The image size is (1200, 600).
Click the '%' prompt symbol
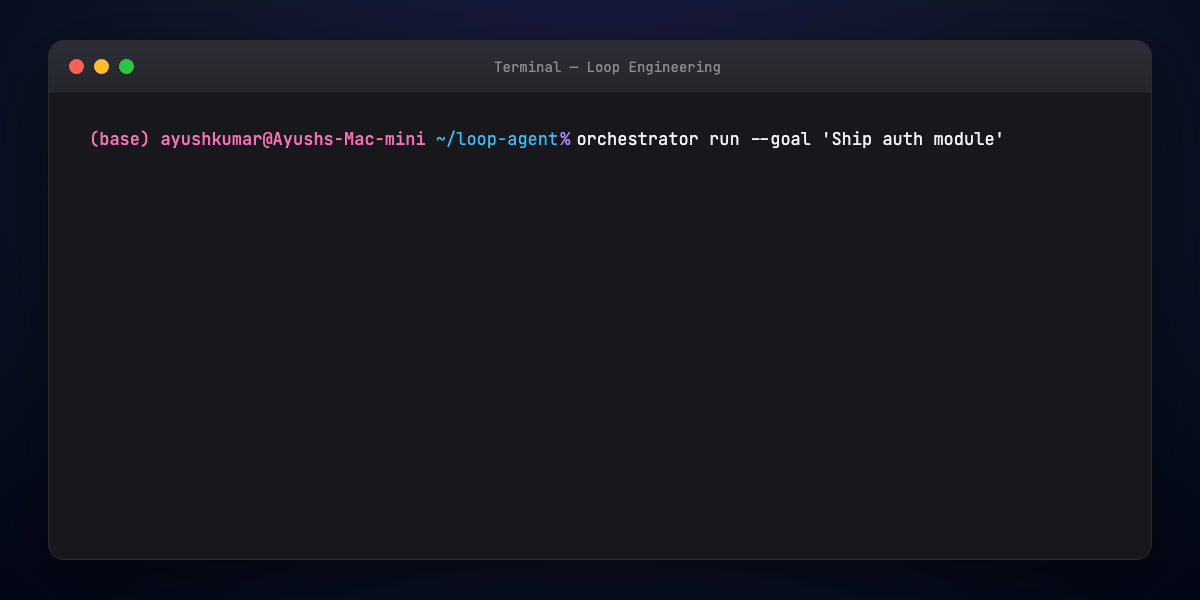[x=565, y=139]
